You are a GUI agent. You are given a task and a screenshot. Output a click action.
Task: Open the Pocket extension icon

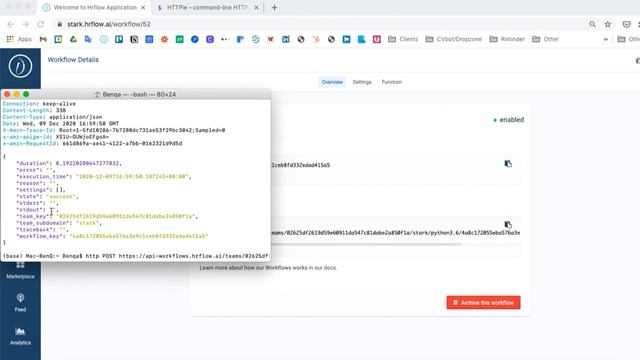pyautogui.click(x=627, y=24)
